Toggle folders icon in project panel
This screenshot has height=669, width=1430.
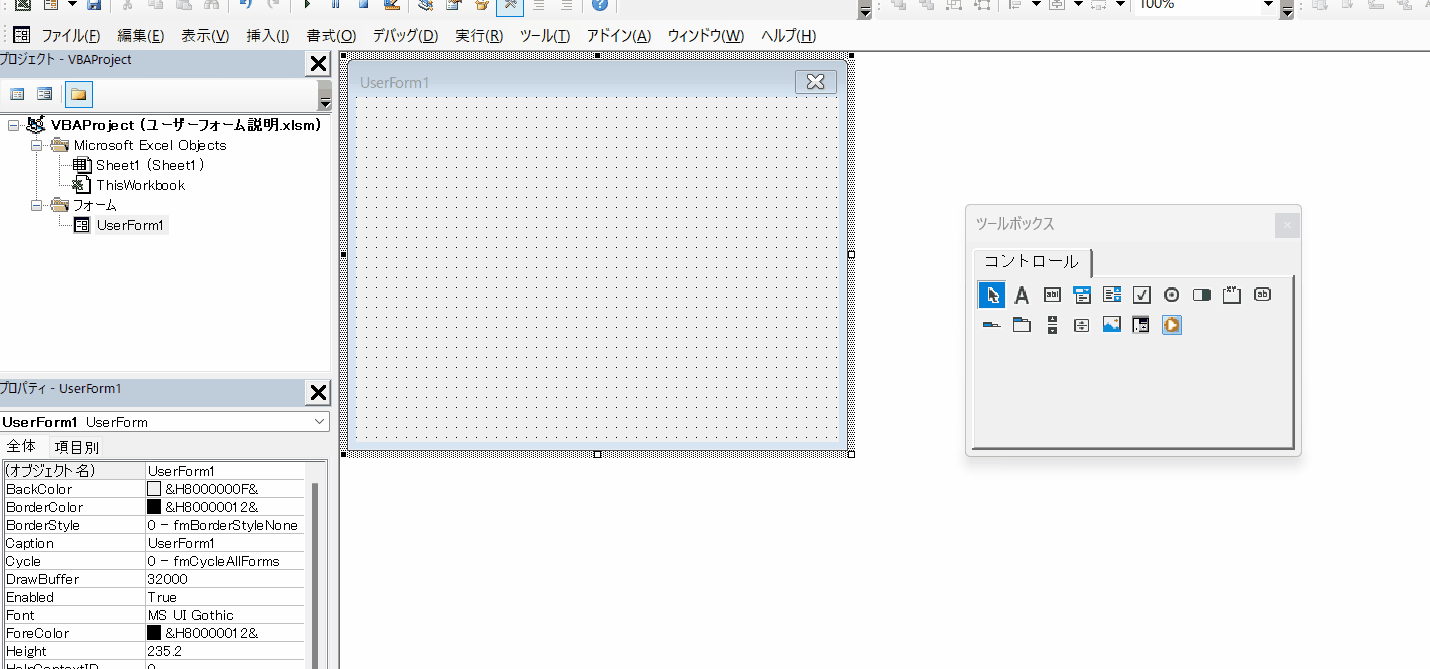78,95
